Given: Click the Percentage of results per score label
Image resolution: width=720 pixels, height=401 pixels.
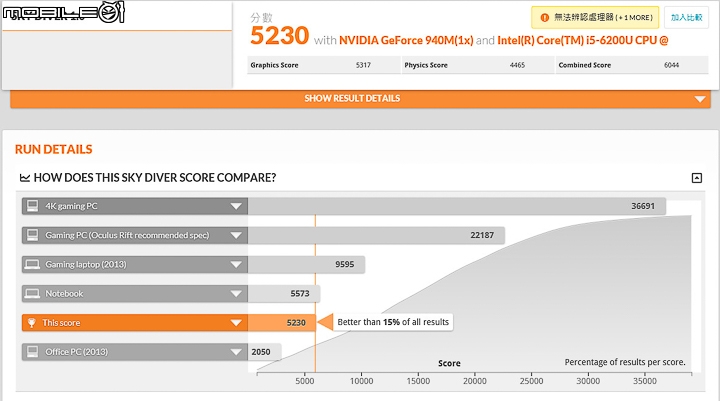Looking at the screenshot, I should point(625,362).
